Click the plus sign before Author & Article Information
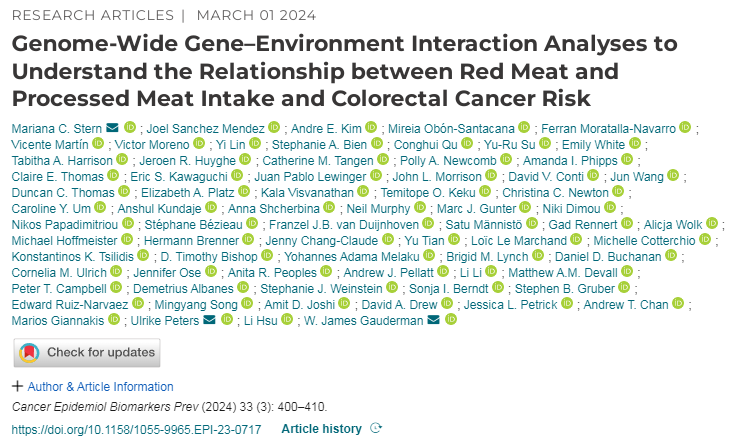This screenshot has height=445, width=738. point(17,386)
